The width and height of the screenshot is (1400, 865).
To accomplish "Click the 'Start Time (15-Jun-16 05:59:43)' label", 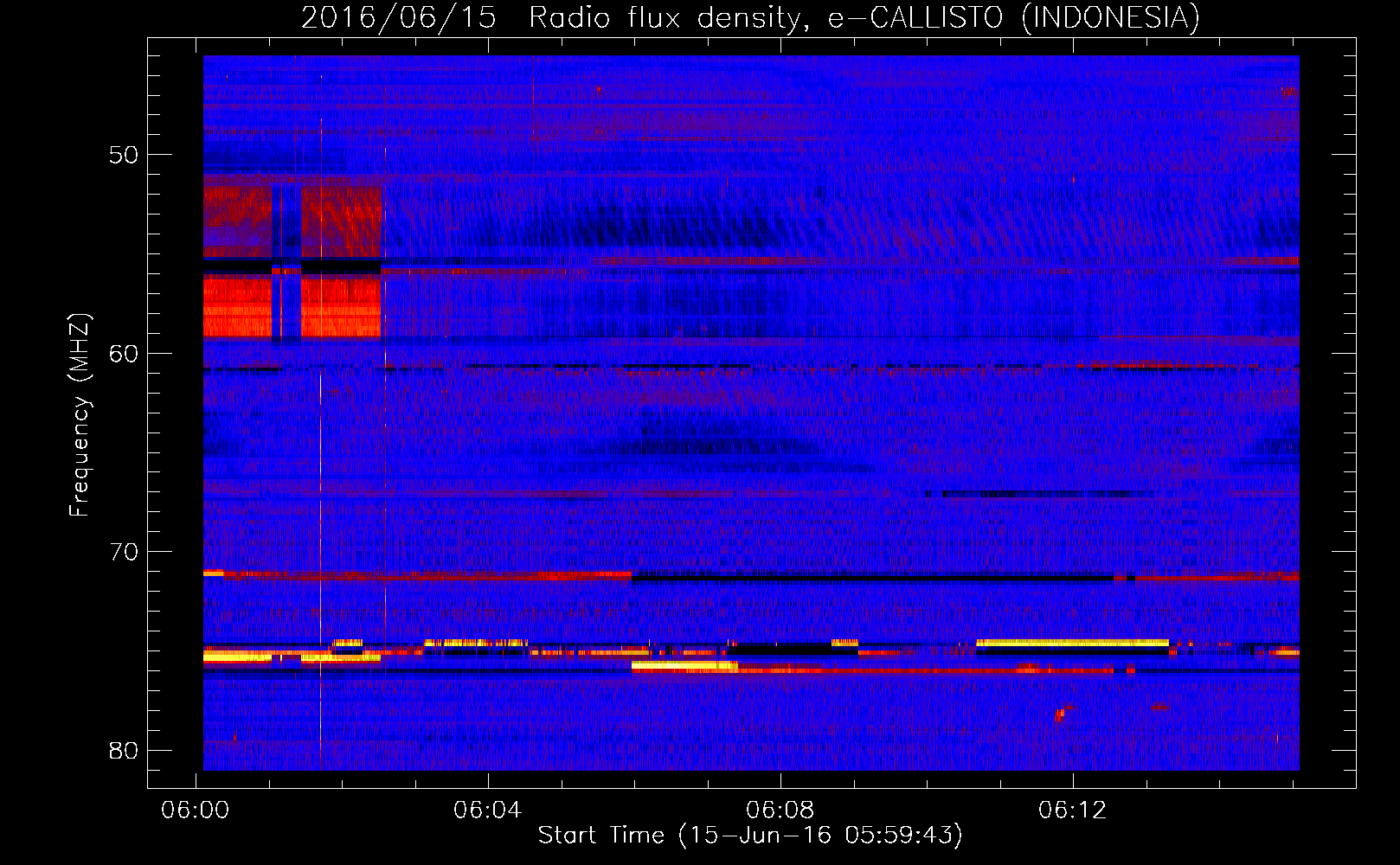I will [750, 836].
